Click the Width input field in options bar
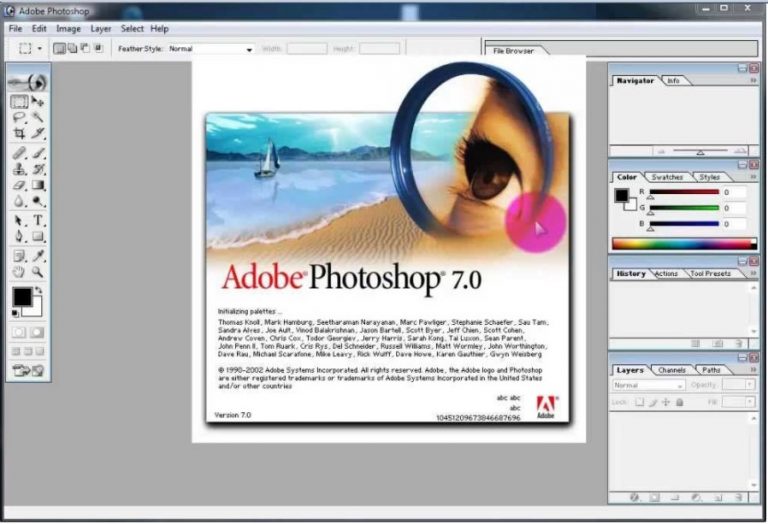The image size is (768, 524). tap(307, 48)
